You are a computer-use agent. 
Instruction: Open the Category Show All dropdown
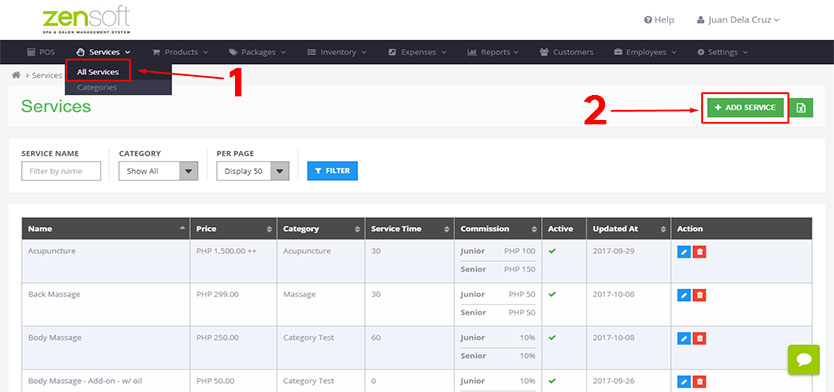coord(159,171)
